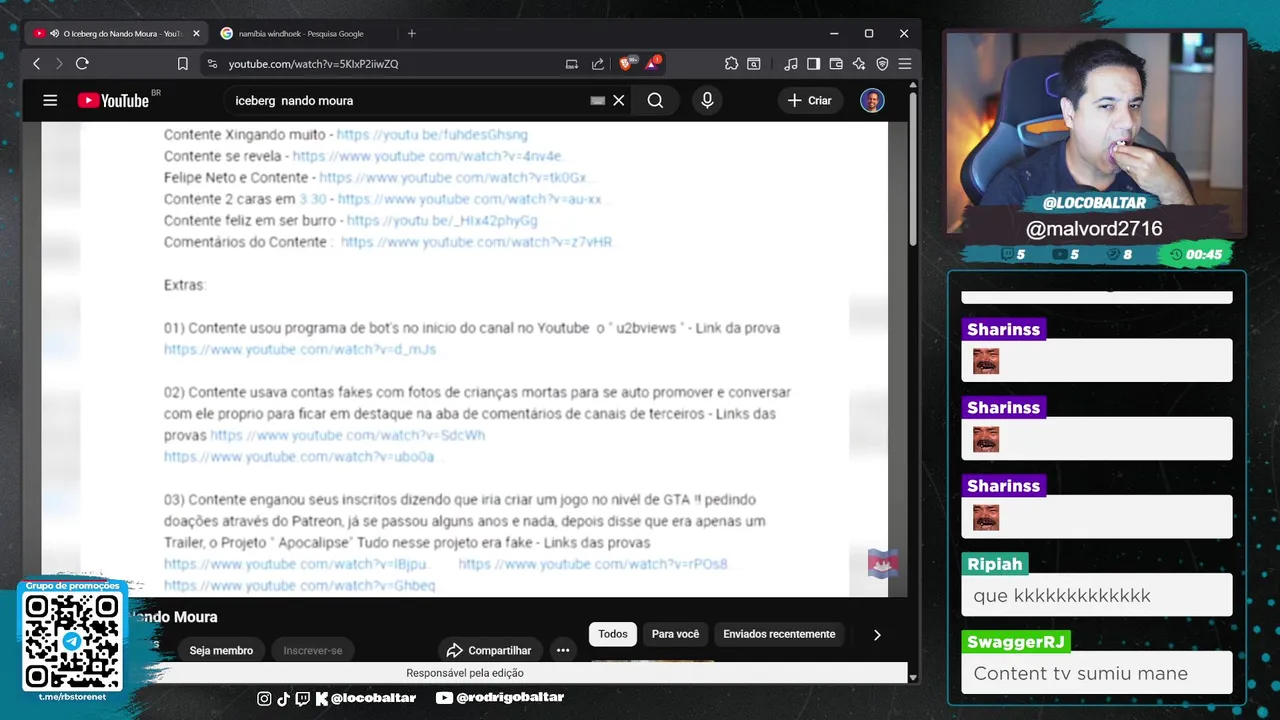Screen dimensions: 1280x720
Task: Start voice search with the microphone
Action: [707, 100]
